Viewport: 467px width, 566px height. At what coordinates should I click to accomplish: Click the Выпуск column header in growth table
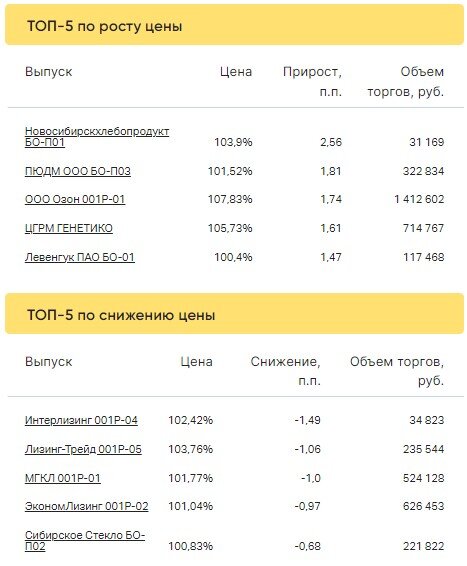[x=48, y=72]
